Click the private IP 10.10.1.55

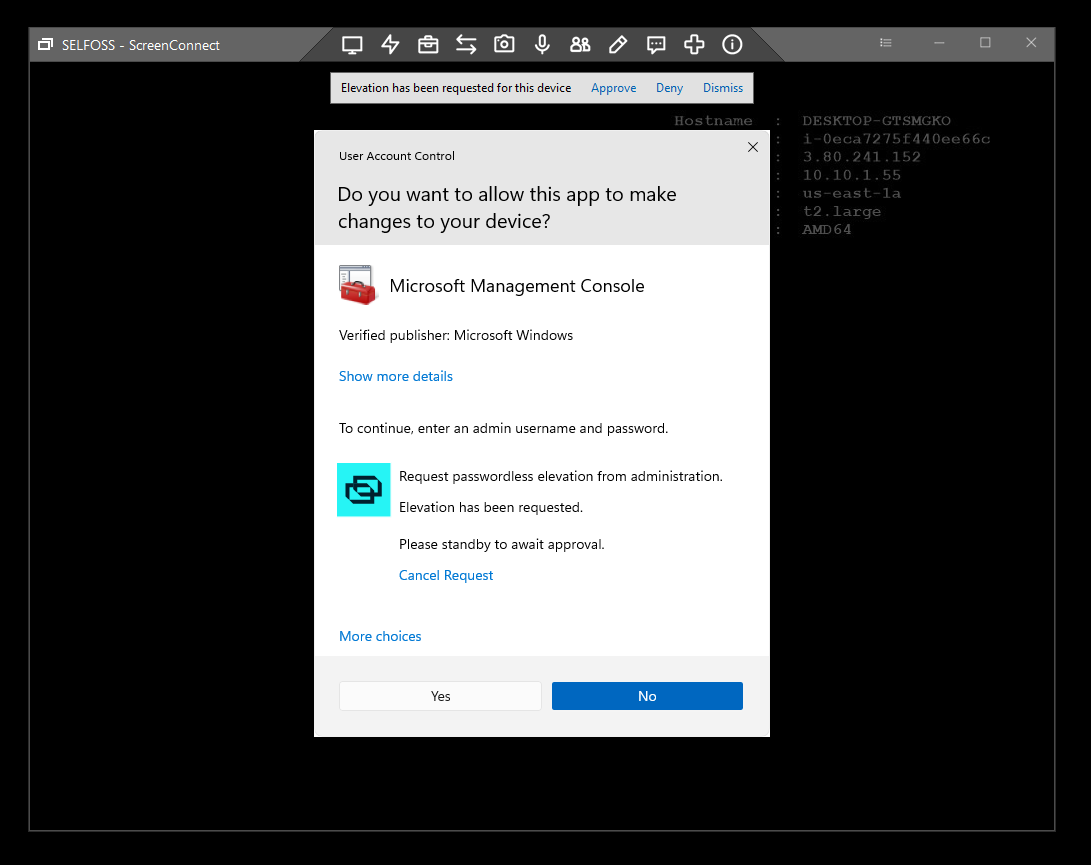point(852,175)
